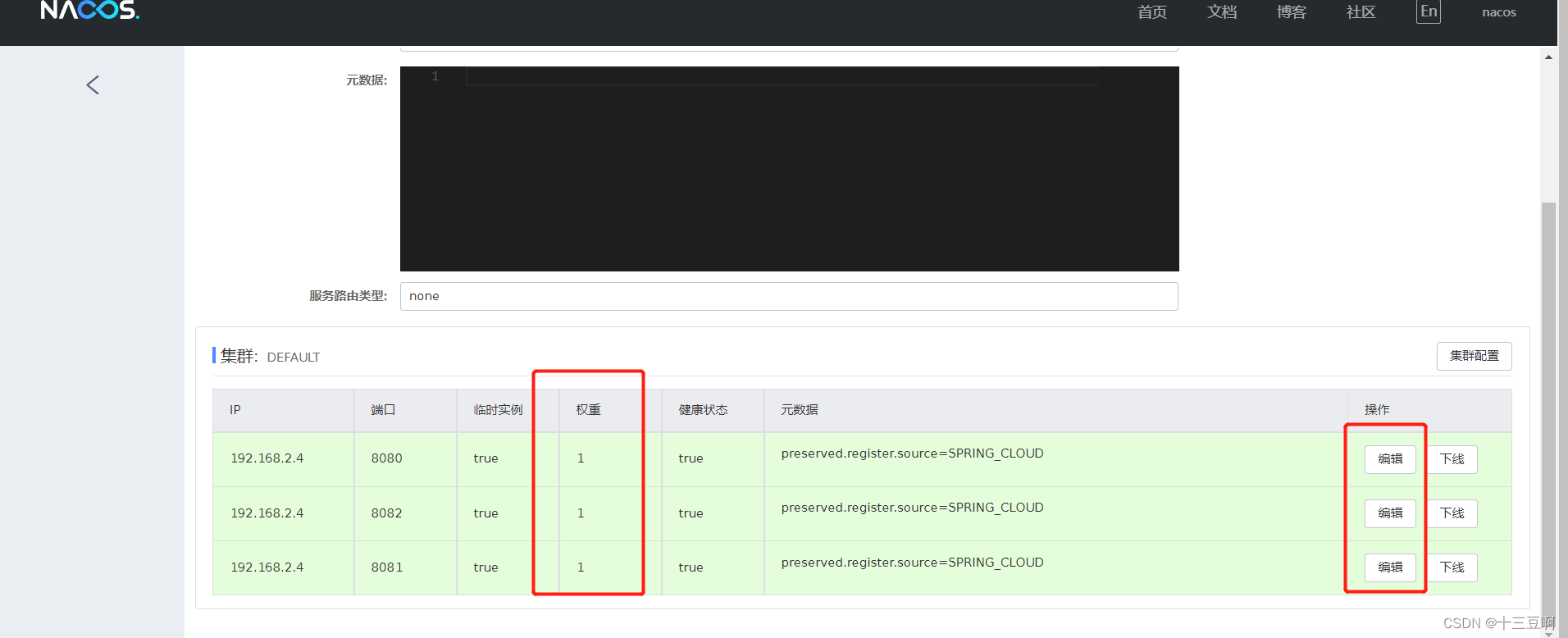Edit the instance with port 8080
This screenshot has width=1568, height=638.
pos(1390,459)
